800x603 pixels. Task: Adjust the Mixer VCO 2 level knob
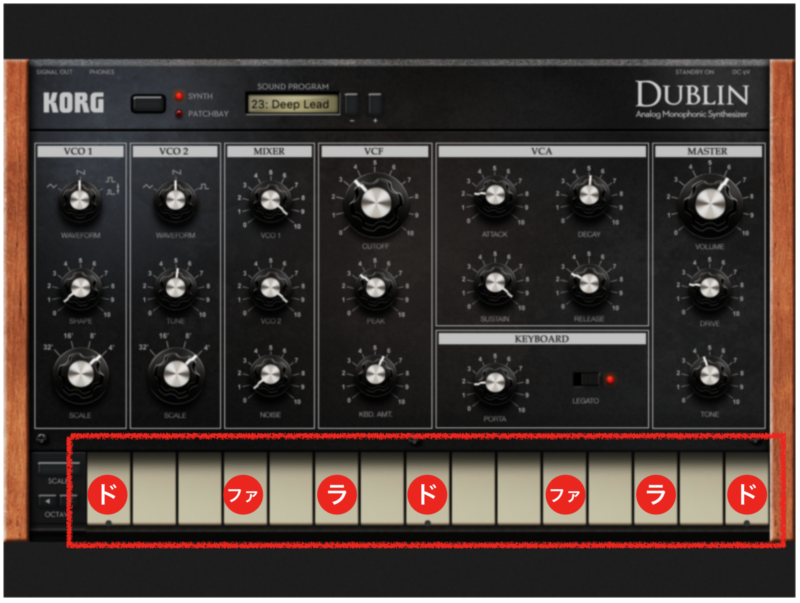(x=270, y=288)
